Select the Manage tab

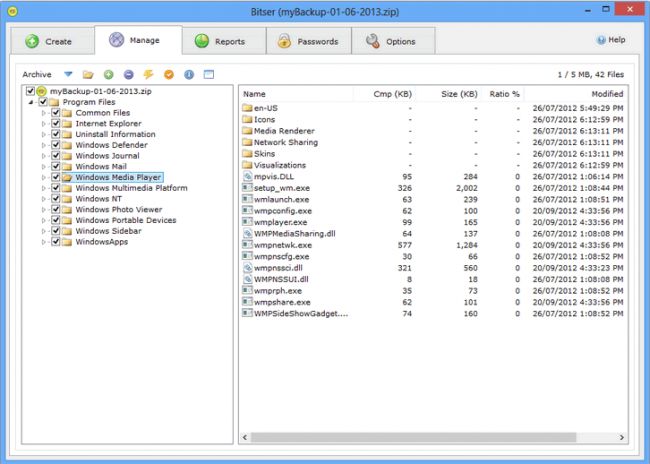point(138,40)
